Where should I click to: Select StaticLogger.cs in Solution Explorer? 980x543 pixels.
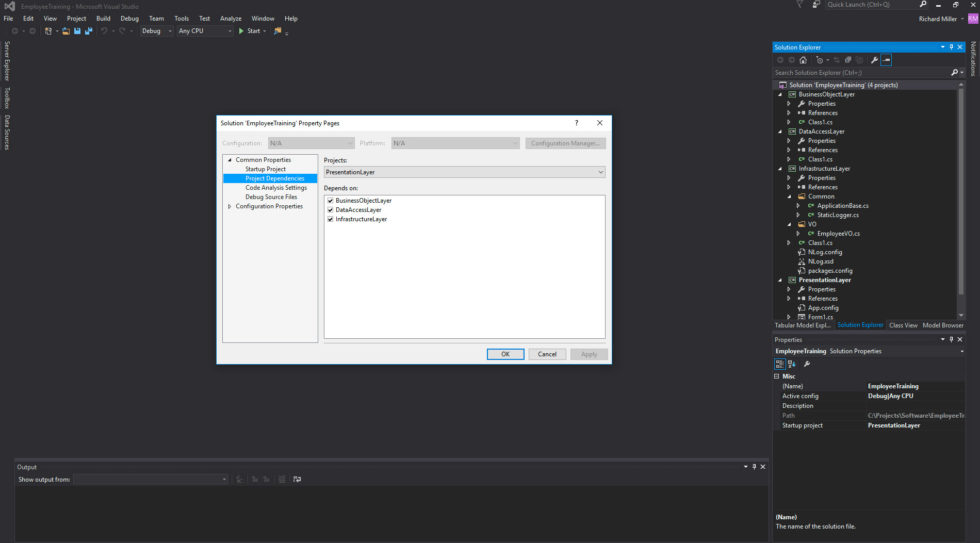pyautogui.click(x=838, y=215)
